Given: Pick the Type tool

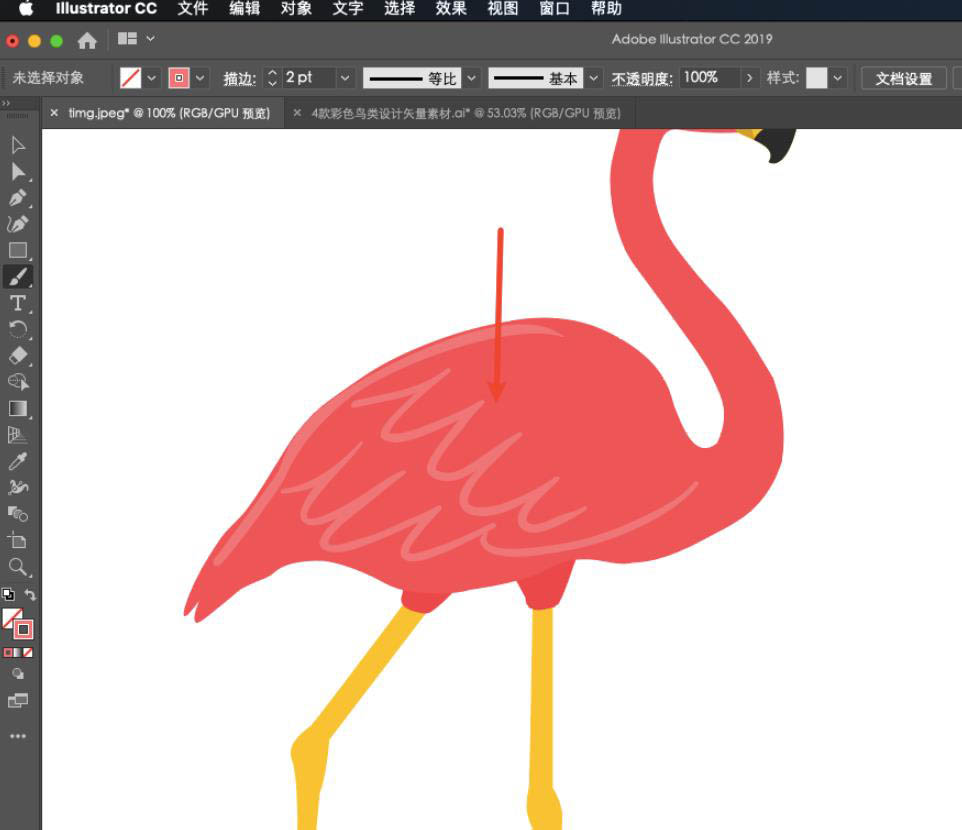Looking at the screenshot, I should (x=17, y=303).
